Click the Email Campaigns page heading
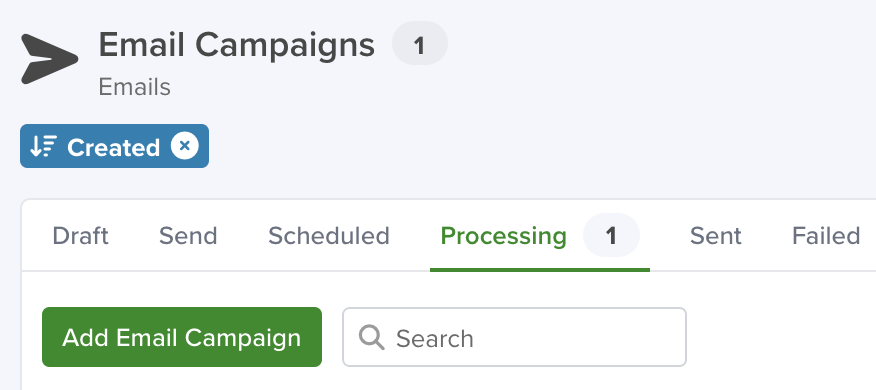This screenshot has height=390, width=876. click(x=236, y=45)
